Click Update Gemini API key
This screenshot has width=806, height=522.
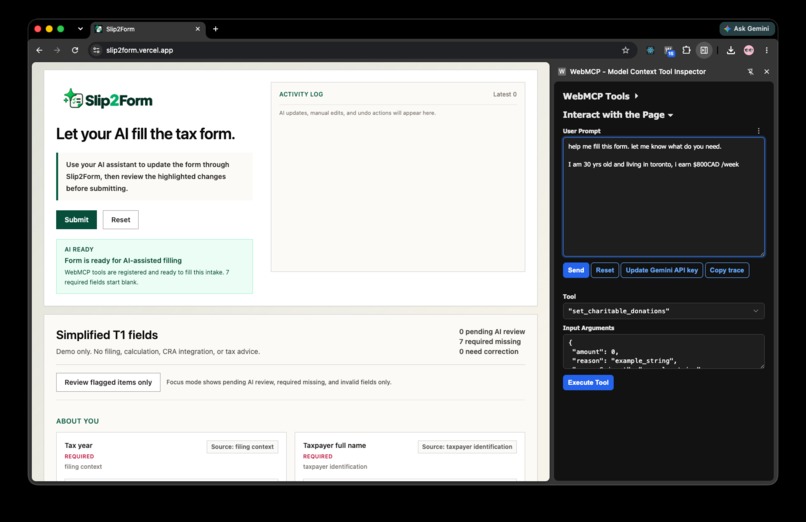point(662,270)
